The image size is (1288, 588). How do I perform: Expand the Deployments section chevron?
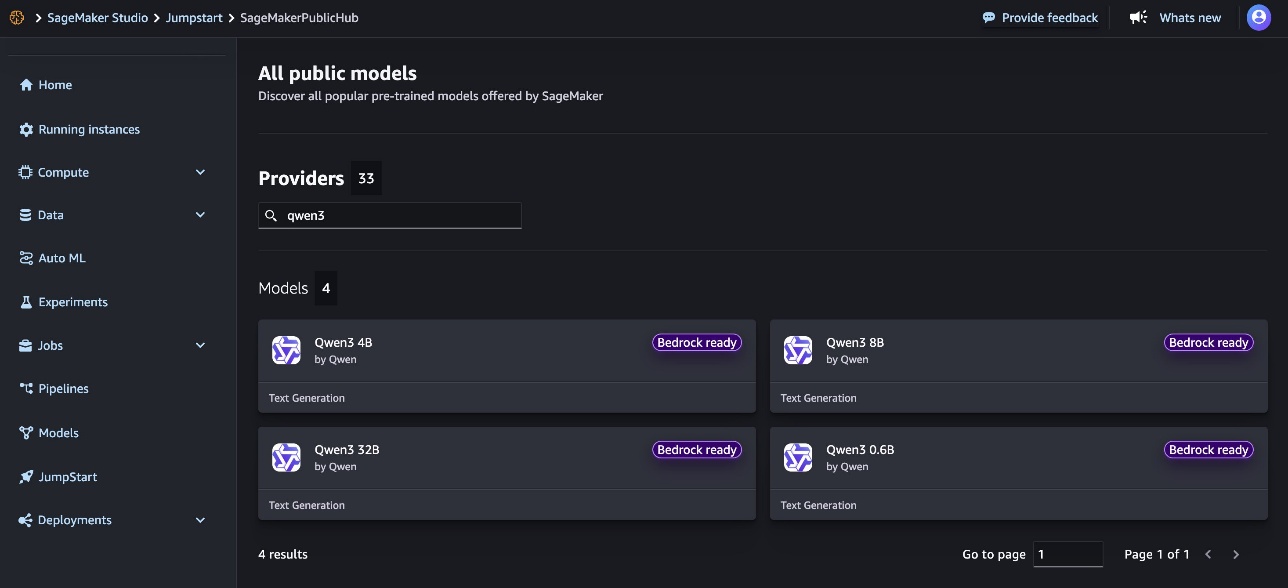pos(200,520)
